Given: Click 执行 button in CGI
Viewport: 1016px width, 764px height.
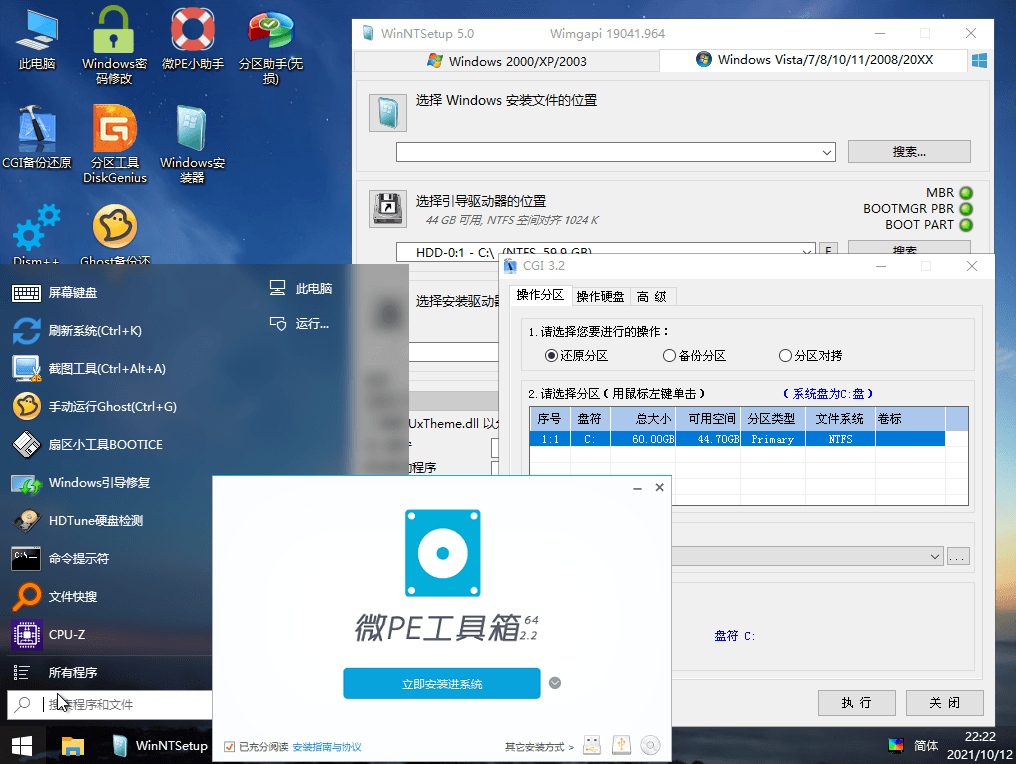Looking at the screenshot, I should tap(857, 702).
